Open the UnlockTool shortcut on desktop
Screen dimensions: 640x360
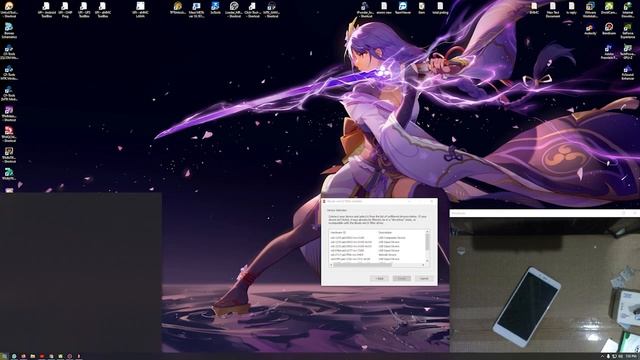pos(9,9)
